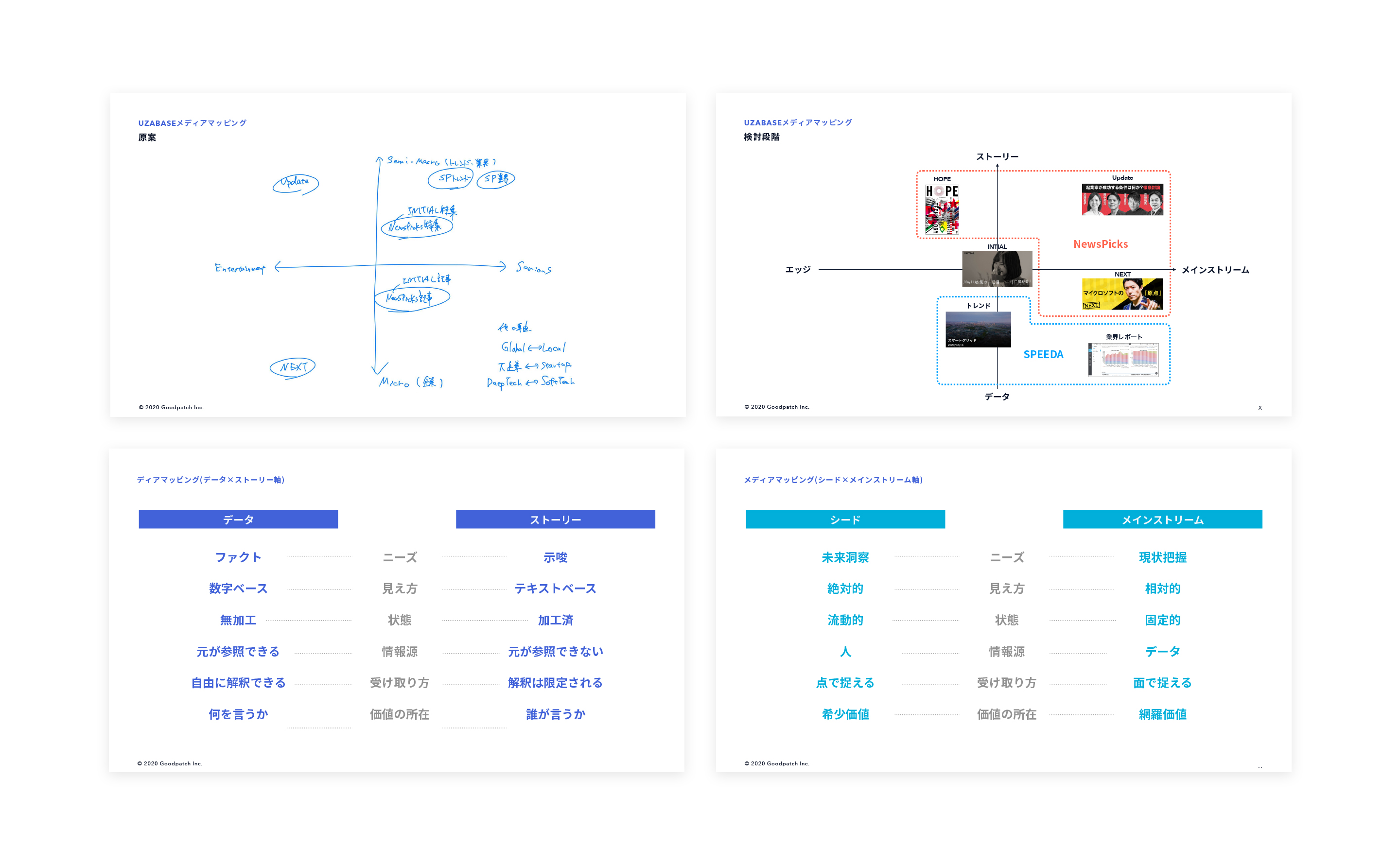Open the トレンド smart grid thumbnail
1400x865 pixels.
click(978, 329)
